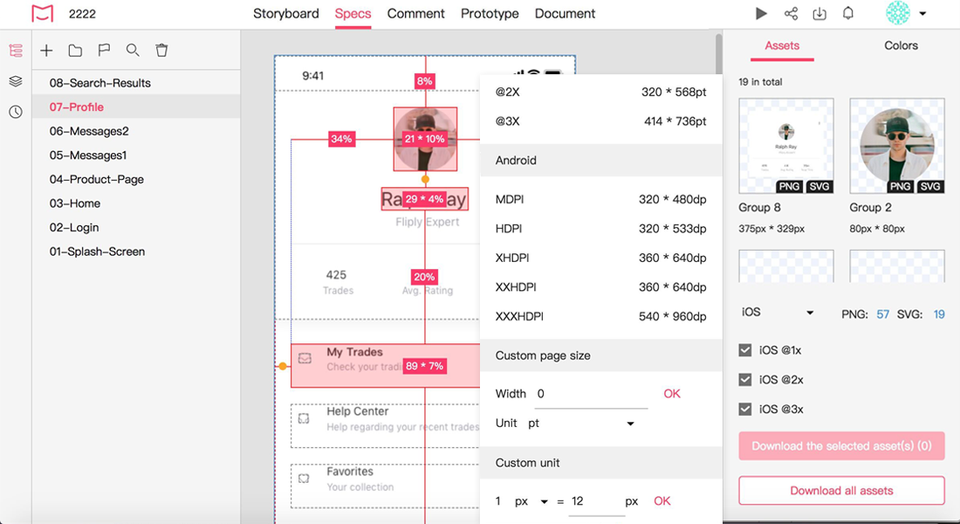960x524 pixels.
Task: Choose HDPI 320 * 533dp size
Action: (601, 229)
